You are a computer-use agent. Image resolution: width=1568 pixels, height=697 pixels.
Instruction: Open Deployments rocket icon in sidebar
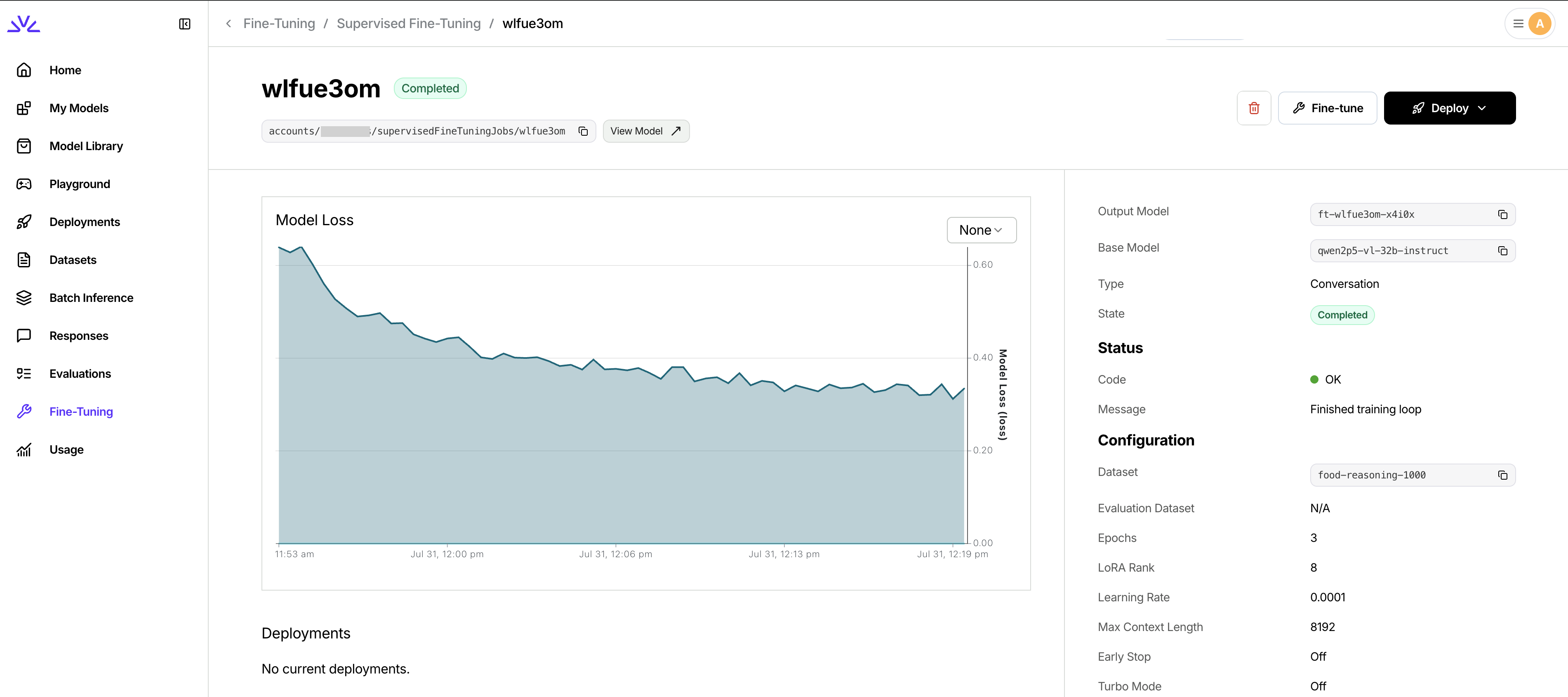[x=24, y=222]
